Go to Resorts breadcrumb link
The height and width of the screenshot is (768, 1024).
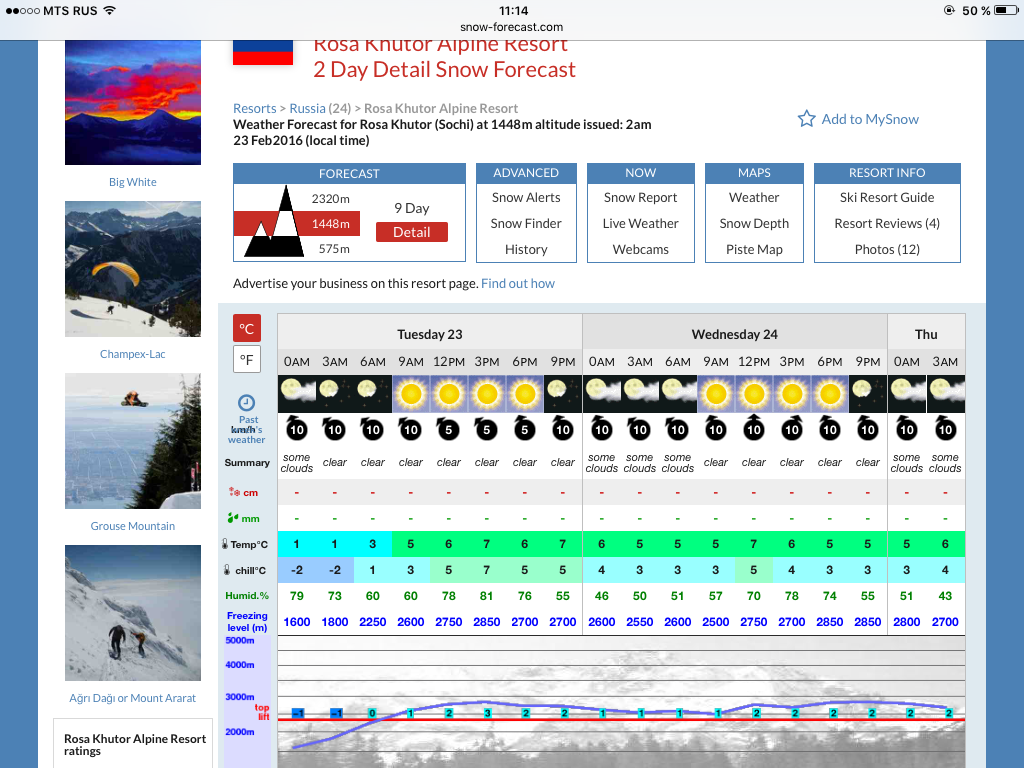255,108
